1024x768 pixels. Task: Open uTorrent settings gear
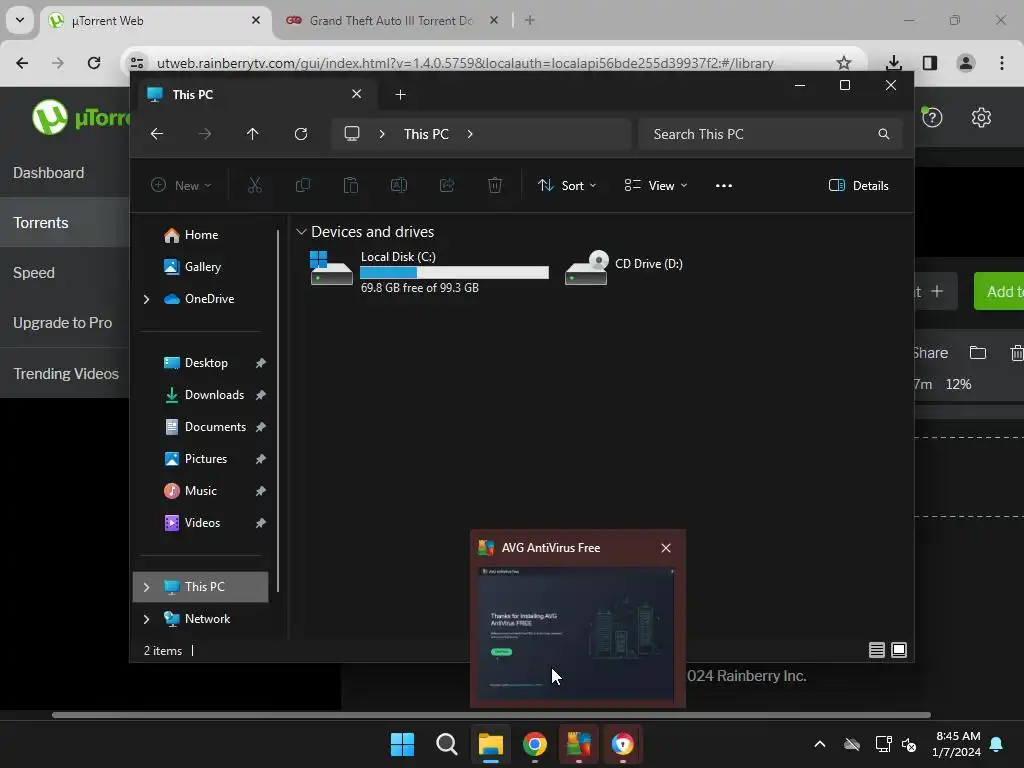coord(981,118)
